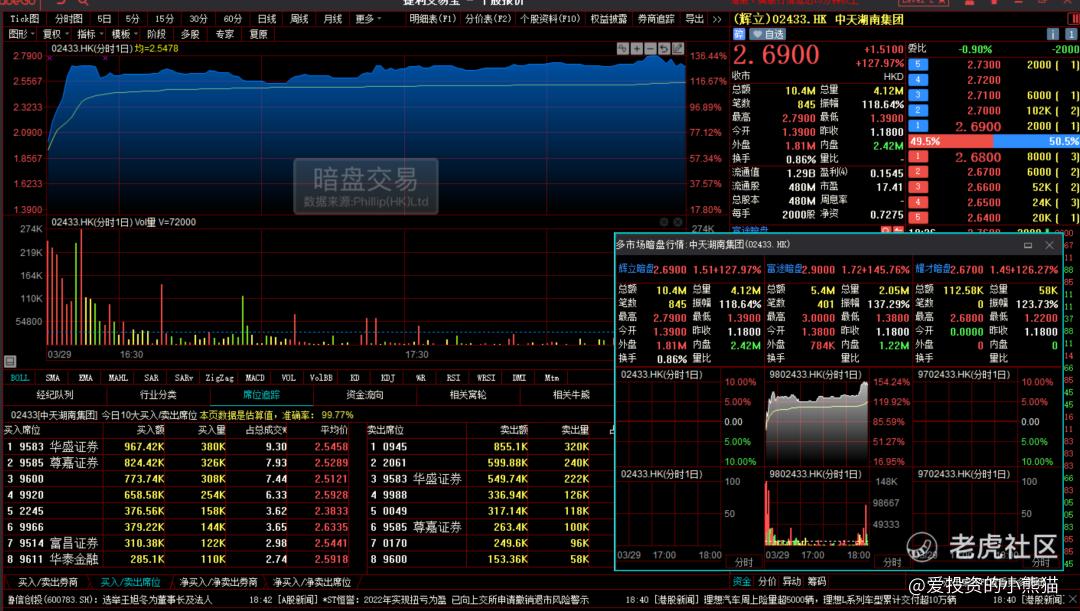Toggle the VolBB indicator
The width and height of the screenshot is (1080, 611).
coord(321,377)
